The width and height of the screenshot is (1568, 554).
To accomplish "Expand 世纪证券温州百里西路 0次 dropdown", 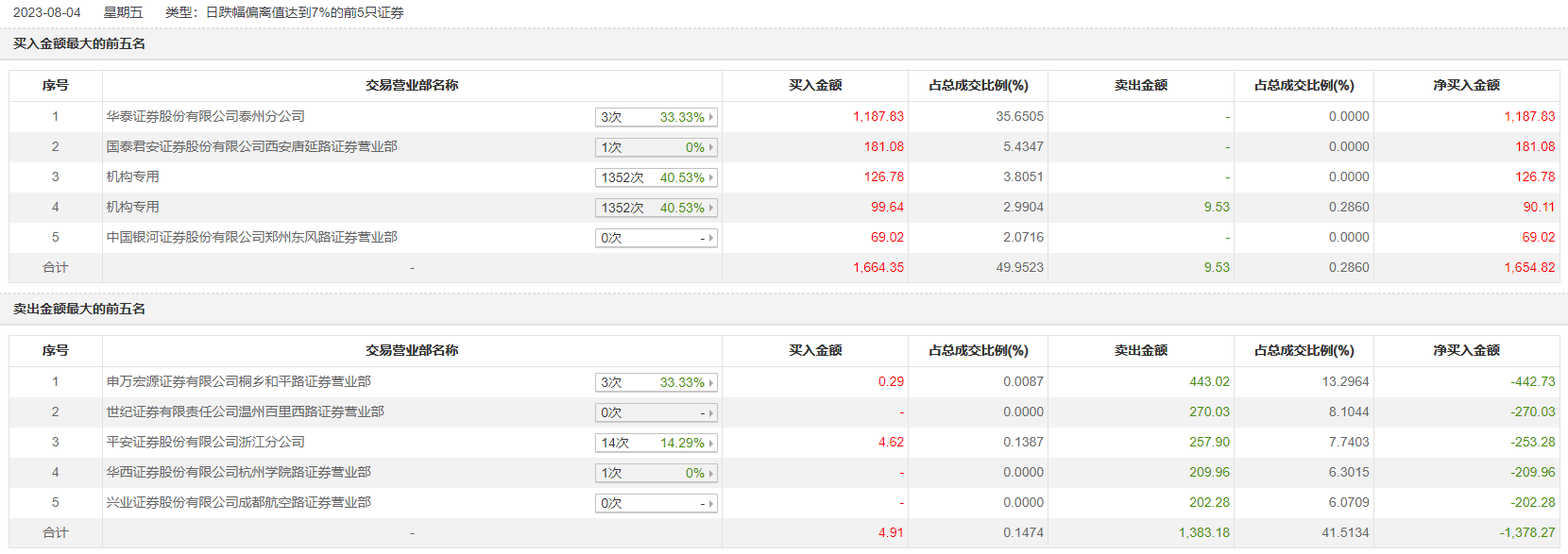I will click(656, 412).
